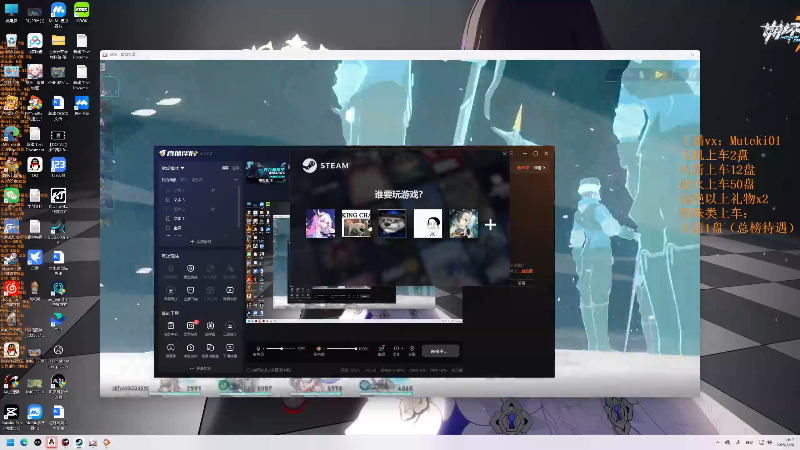
Task: Click the yellow play icon in game window
Action: [x=659, y=75]
